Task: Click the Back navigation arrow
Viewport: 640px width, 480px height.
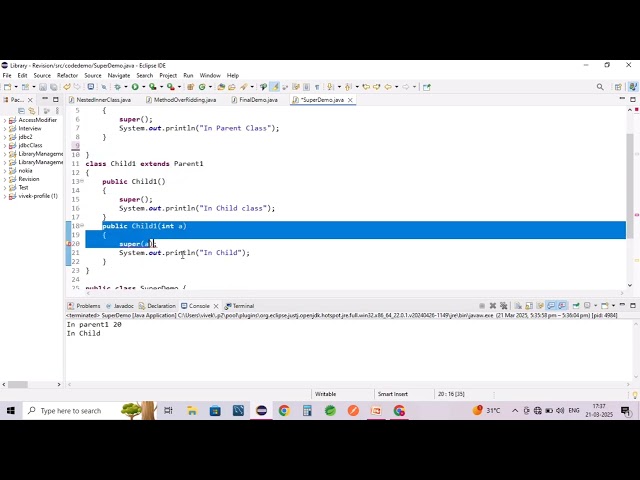Action: (x=388, y=87)
